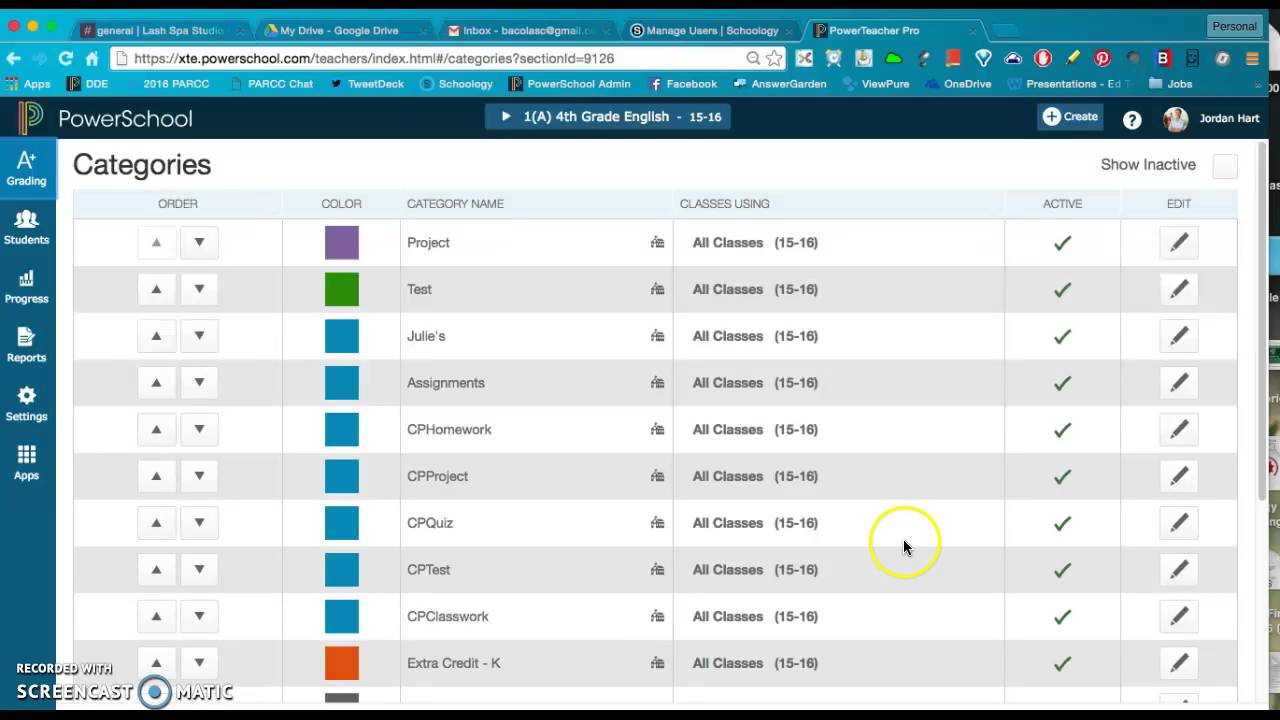
Task: Edit the Extra Credit - K category
Action: [x=1179, y=662]
